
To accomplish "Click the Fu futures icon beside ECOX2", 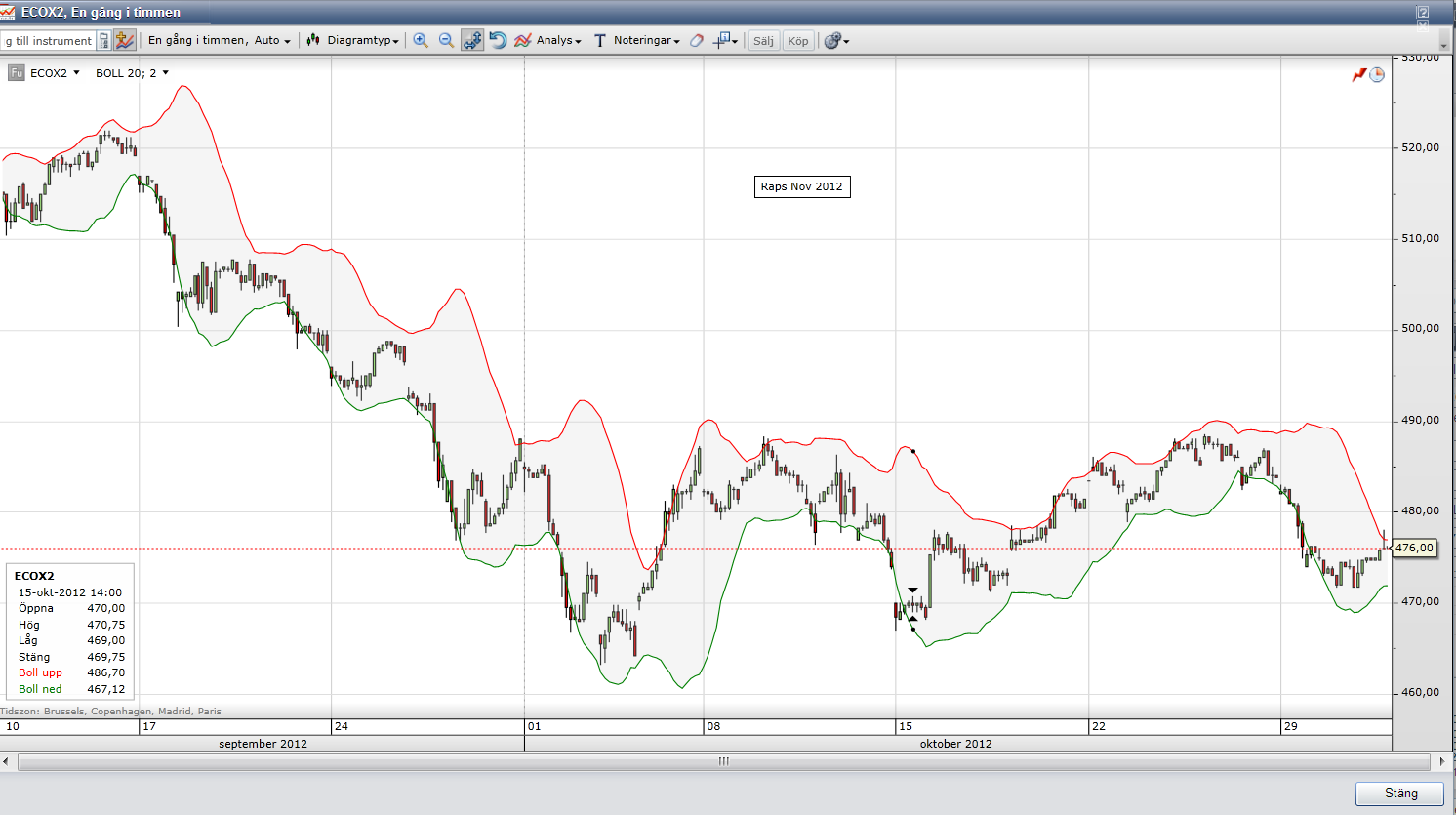I will [17, 73].
